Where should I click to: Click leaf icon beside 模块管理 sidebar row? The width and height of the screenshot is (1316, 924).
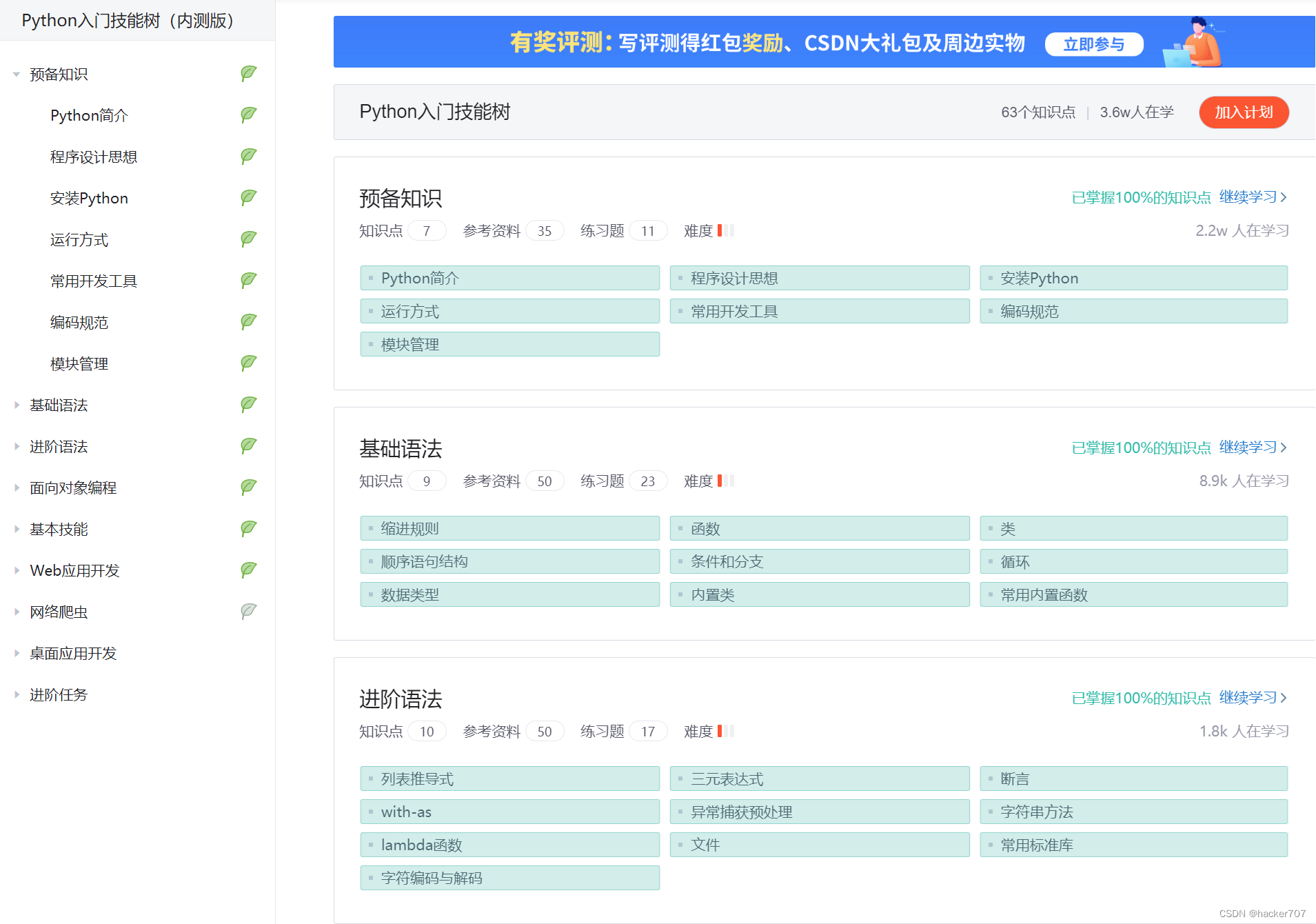(249, 363)
